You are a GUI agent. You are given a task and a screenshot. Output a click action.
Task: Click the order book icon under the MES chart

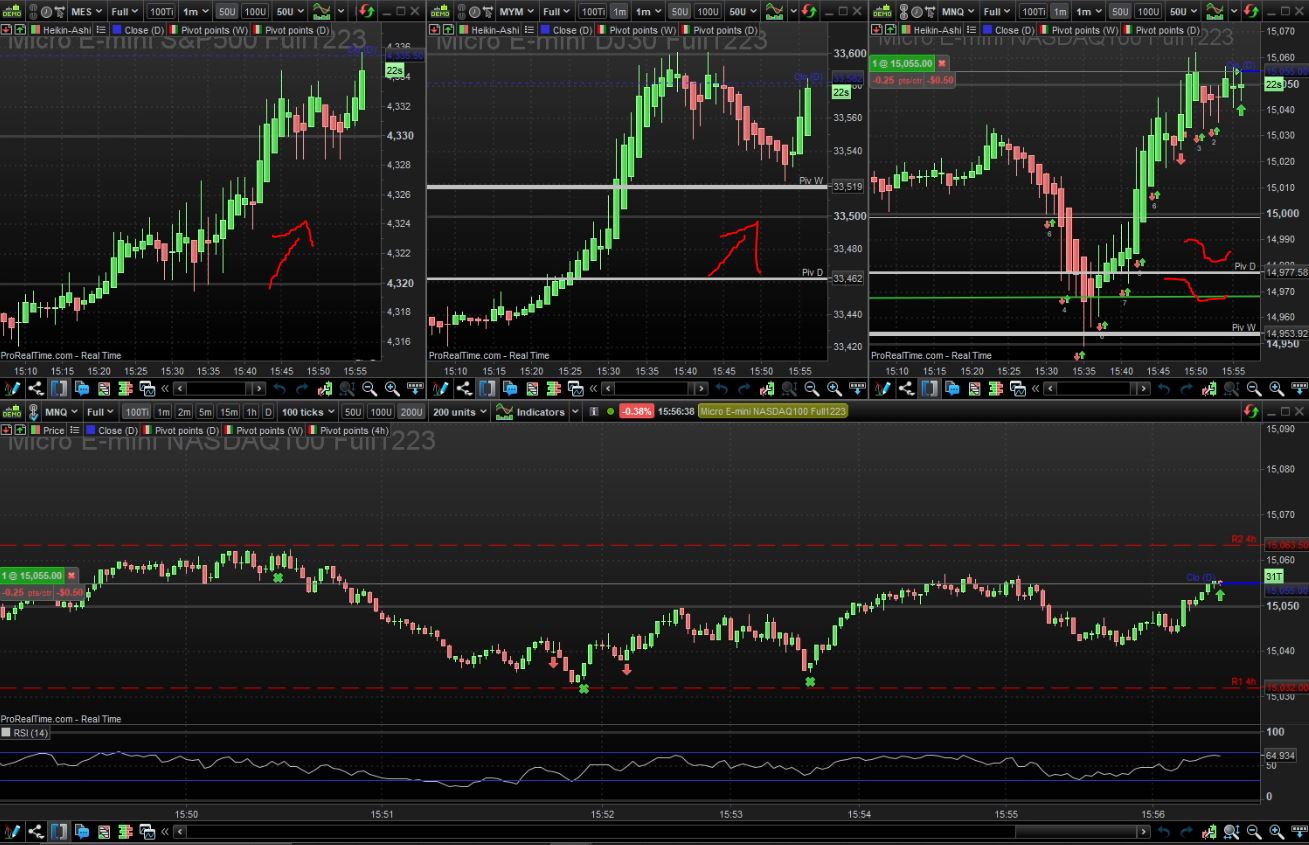click(x=127, y=389)
